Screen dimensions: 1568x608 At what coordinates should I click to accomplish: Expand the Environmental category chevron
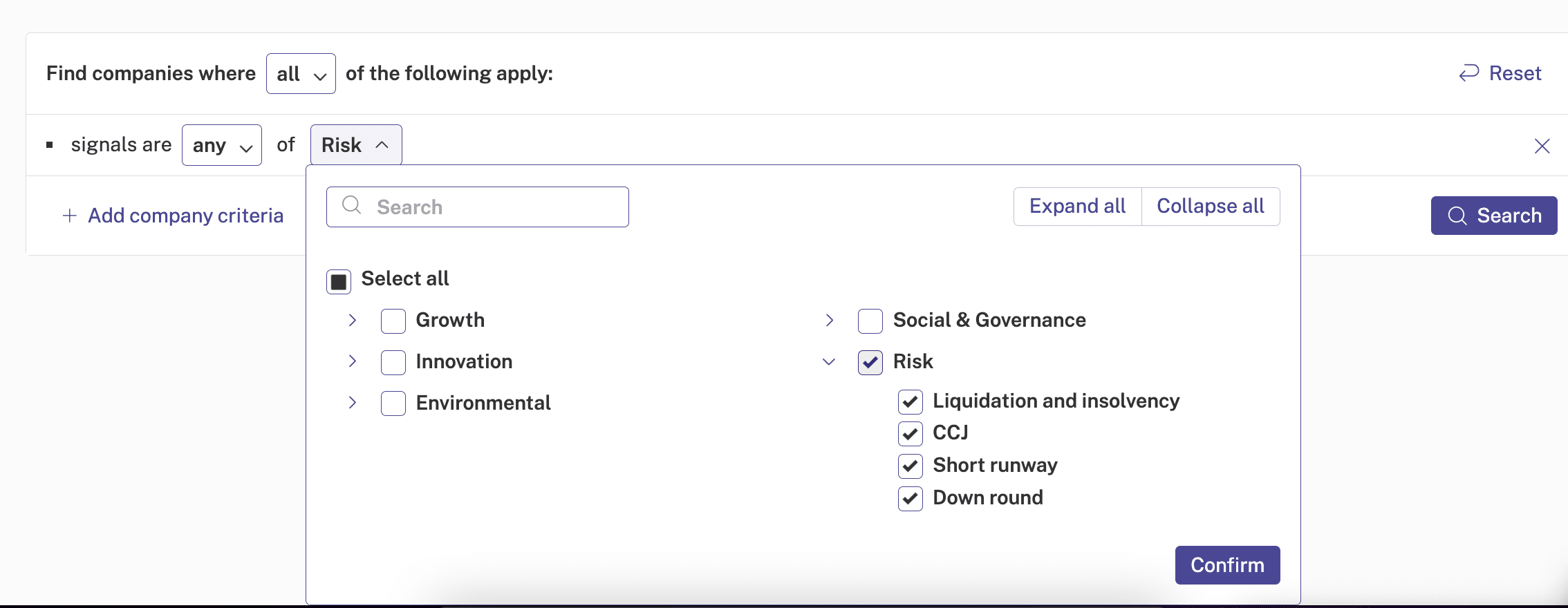pos(353,403)
